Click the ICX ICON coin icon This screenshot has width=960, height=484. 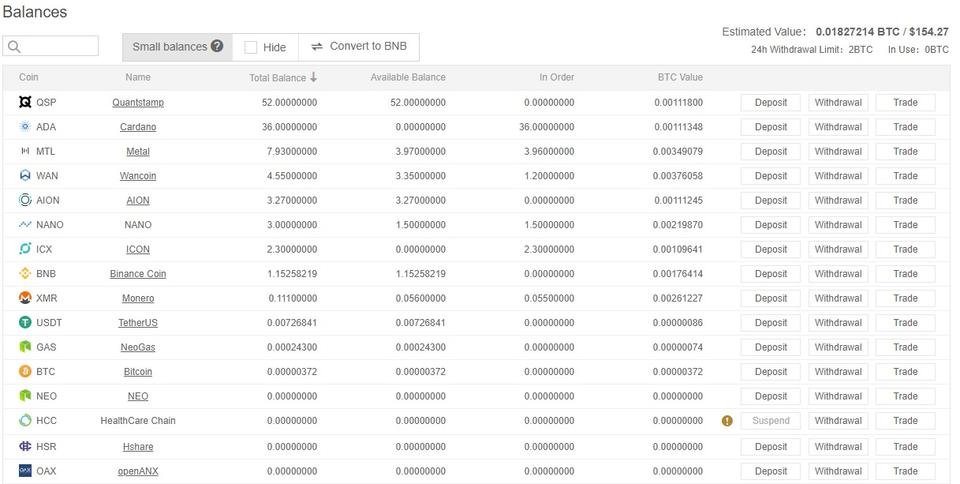[25, 249]
